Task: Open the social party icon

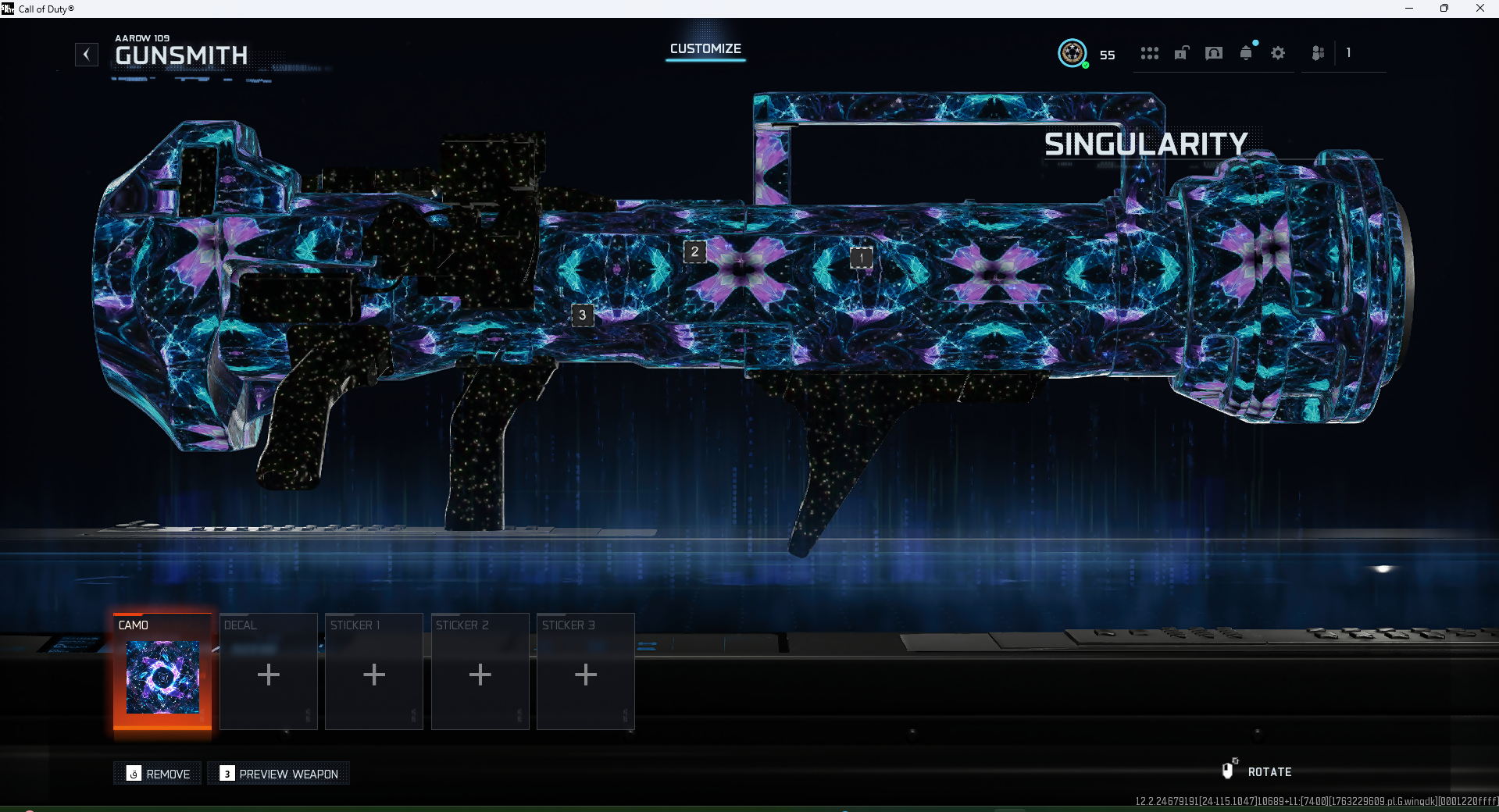Action: pyautogui.click(x=1318, y=53)
